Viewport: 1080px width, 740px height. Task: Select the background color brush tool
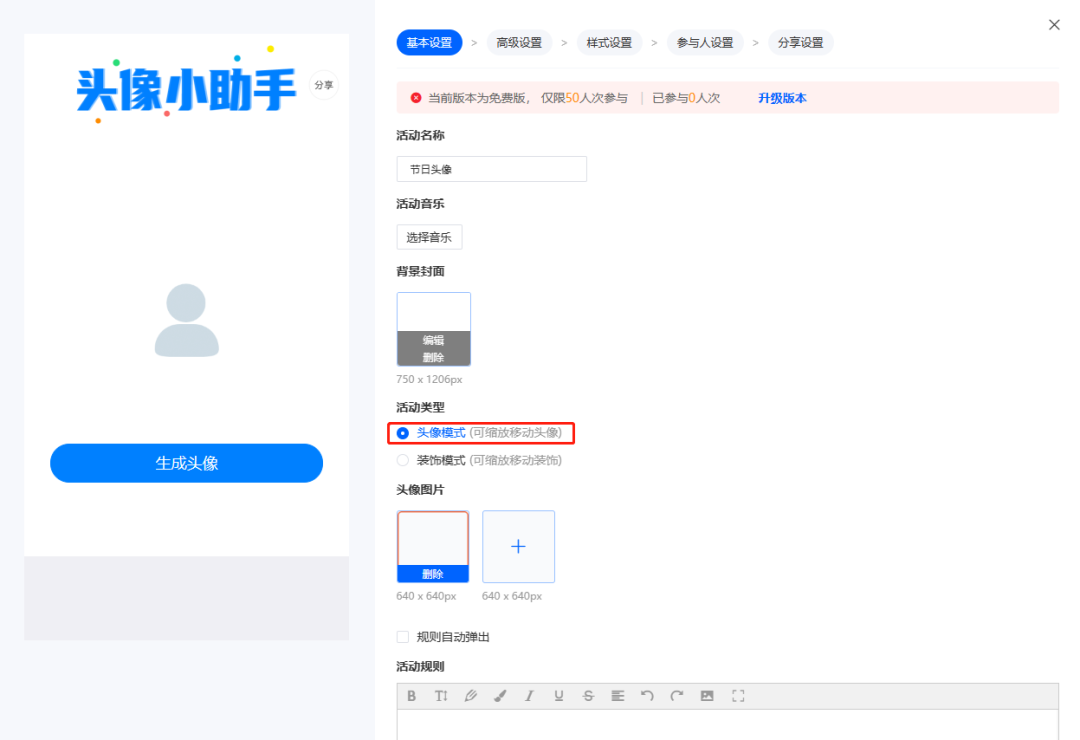pyautogui.click(x=500, y=696)
